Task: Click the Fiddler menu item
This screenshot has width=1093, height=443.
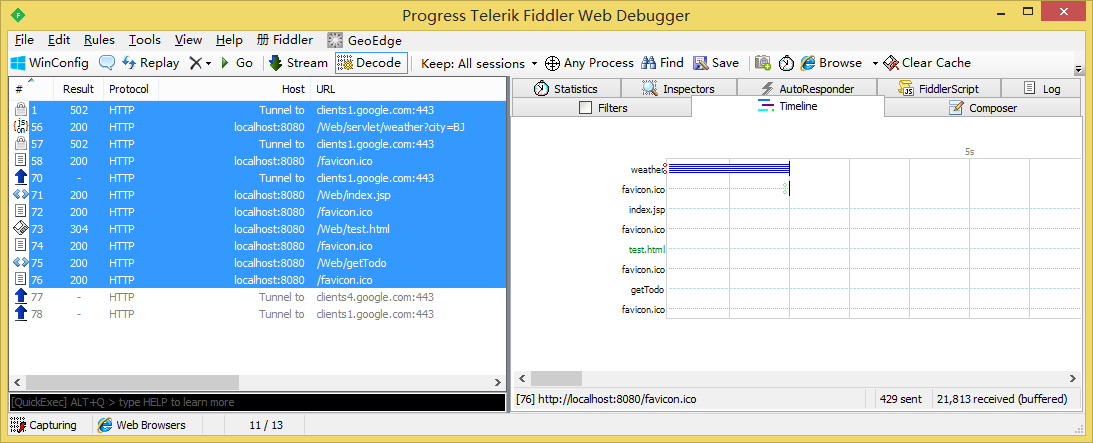Action: [x=284, y=40]
